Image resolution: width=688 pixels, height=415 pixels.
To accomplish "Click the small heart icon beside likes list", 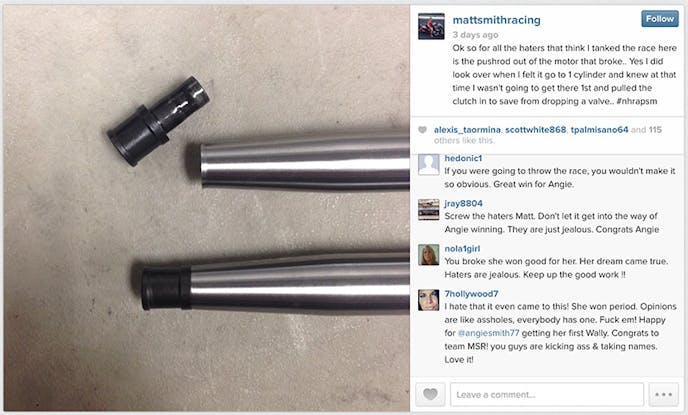I will click(x=422, y=130).
